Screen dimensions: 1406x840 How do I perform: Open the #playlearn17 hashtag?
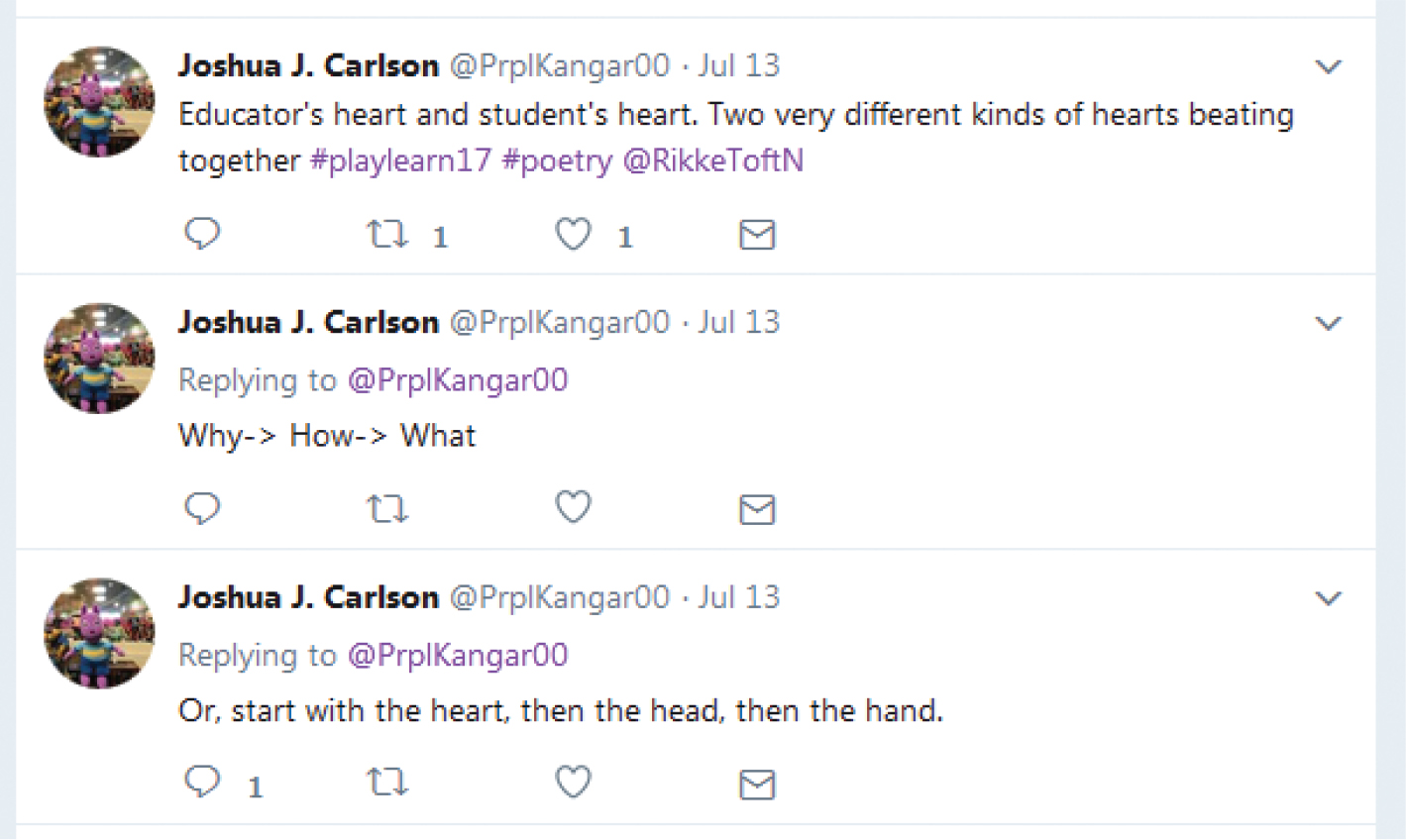tap(400, 160)
